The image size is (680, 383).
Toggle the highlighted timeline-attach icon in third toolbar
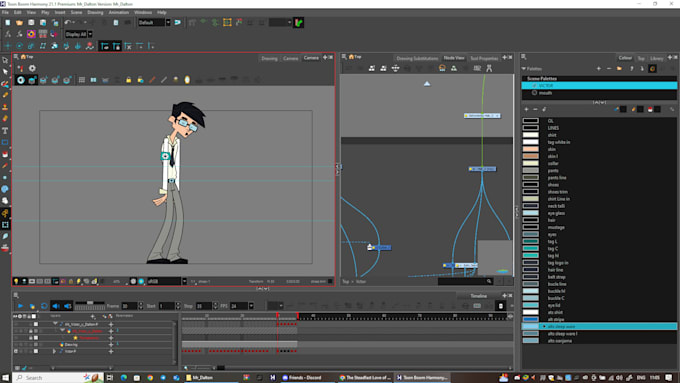tap(105, 46)
